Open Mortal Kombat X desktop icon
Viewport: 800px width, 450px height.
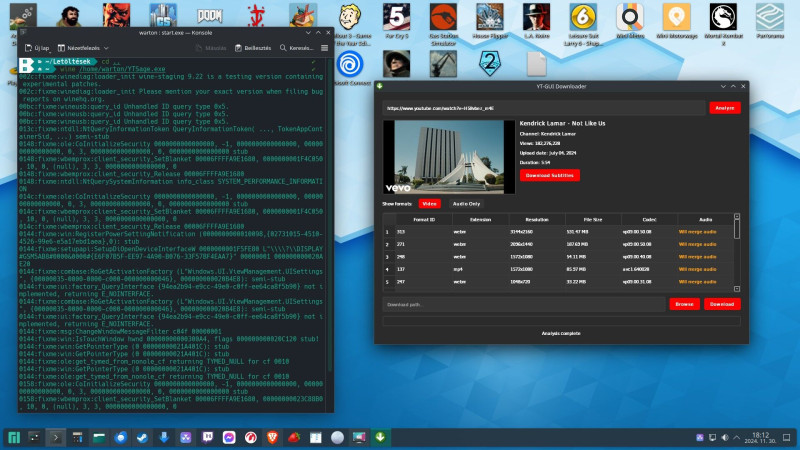point(723,24)
